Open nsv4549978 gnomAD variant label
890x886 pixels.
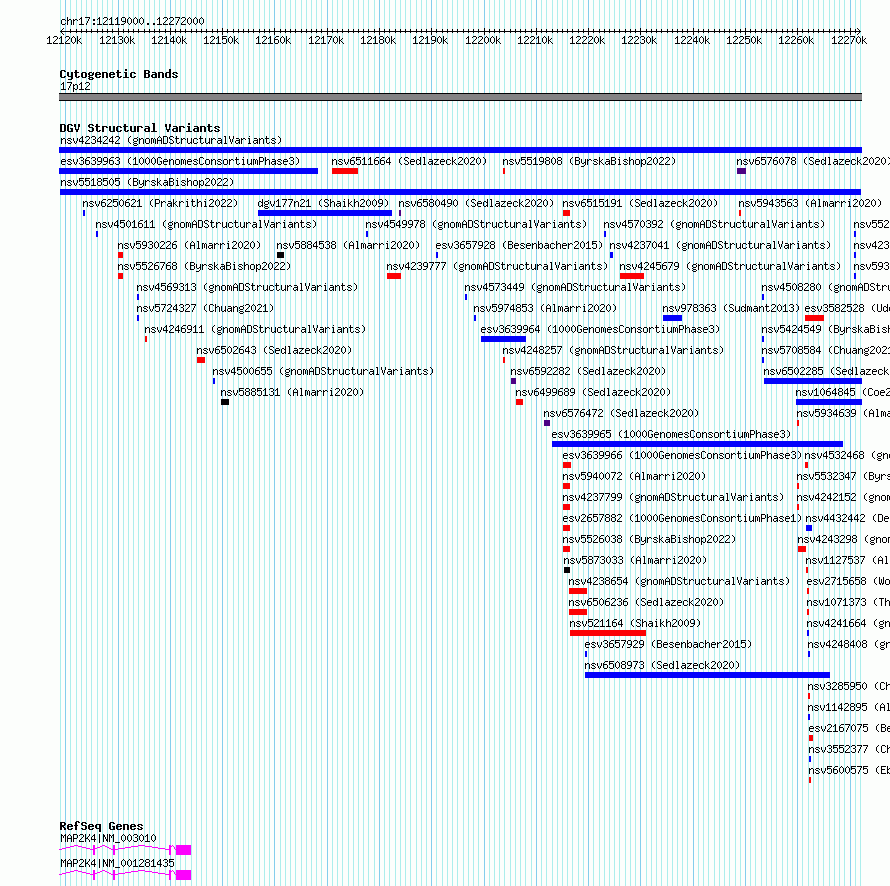tap(476, 224)
